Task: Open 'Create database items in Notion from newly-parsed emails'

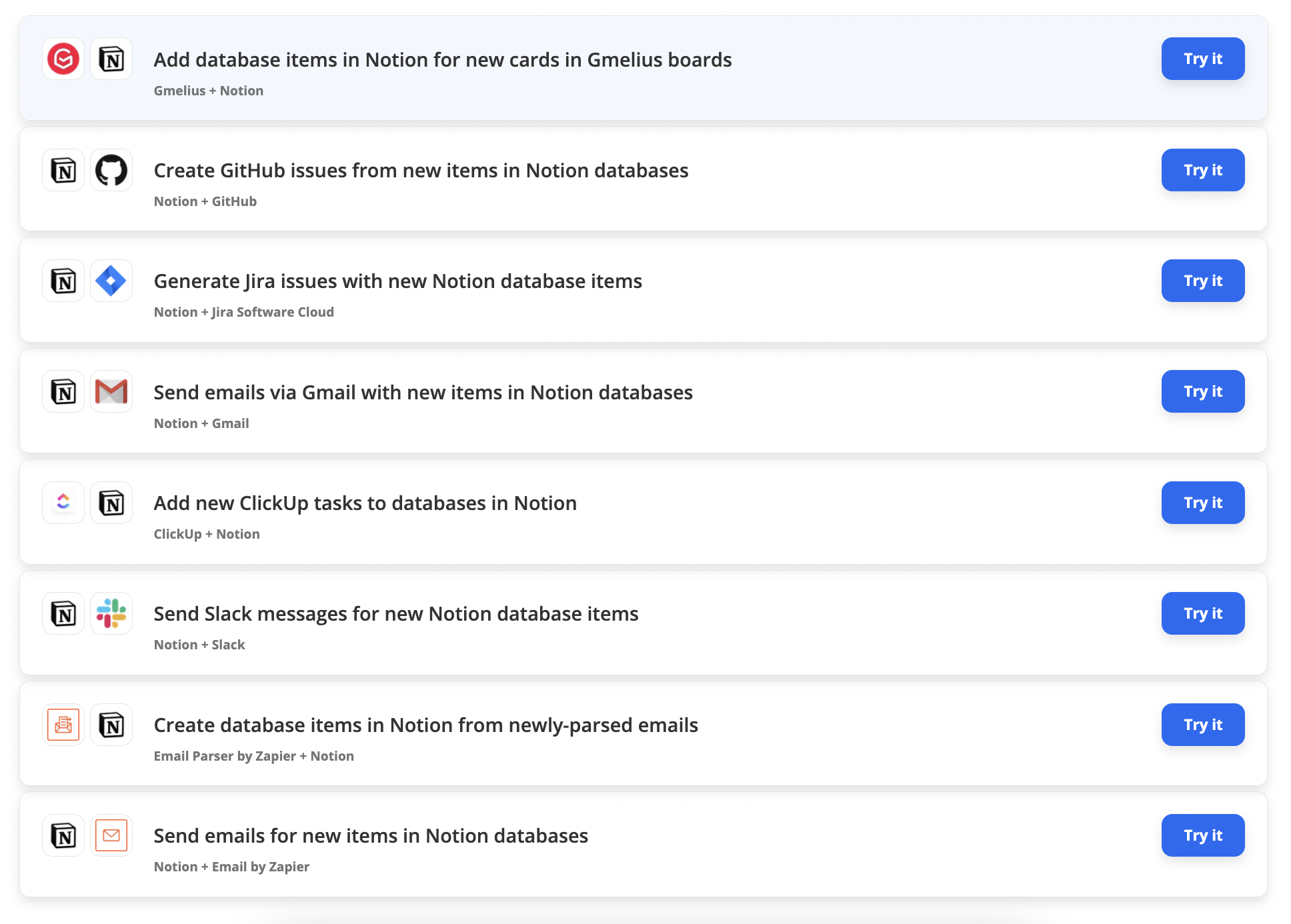Action: pos(425,725)
